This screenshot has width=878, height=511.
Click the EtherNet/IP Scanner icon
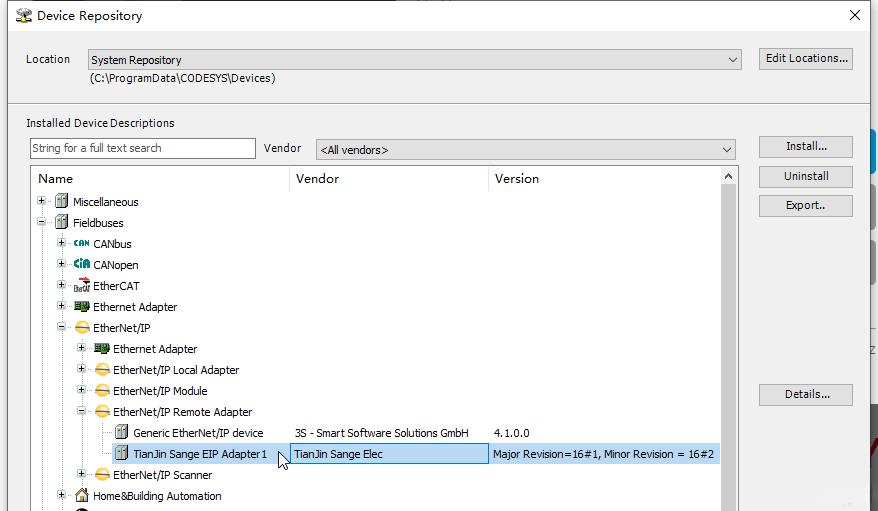(x=102, y=475)
